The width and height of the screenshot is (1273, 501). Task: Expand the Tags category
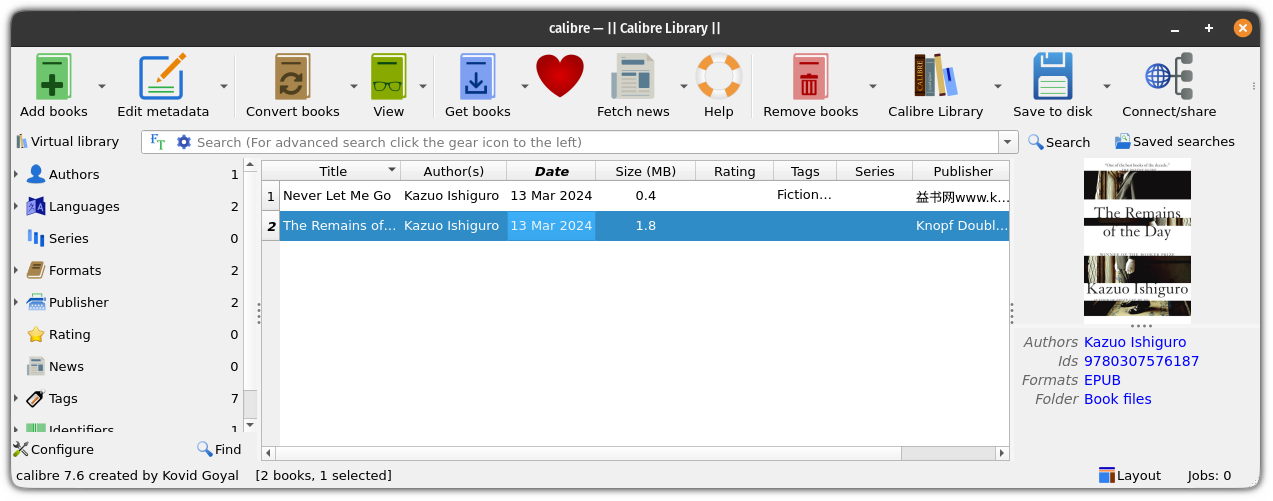click(x=16, y=399)
